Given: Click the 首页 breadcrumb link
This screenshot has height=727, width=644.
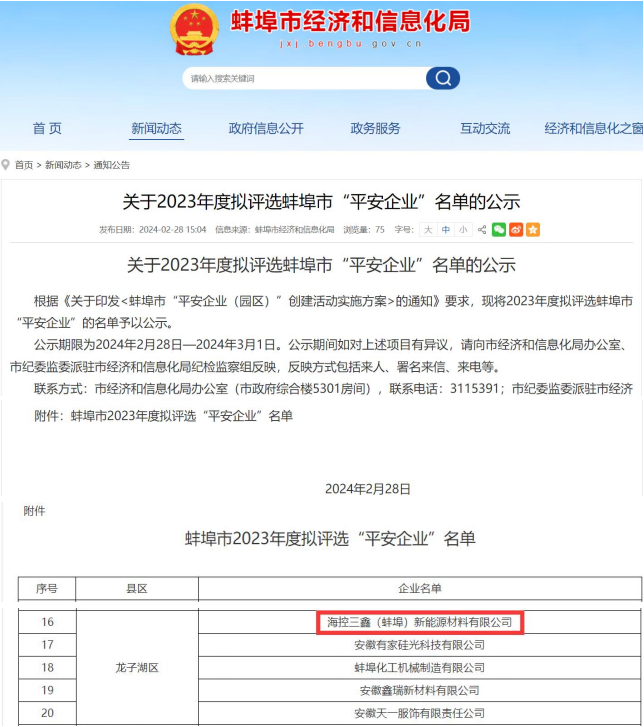Looking at the screenshot, I should click(24, 165).
